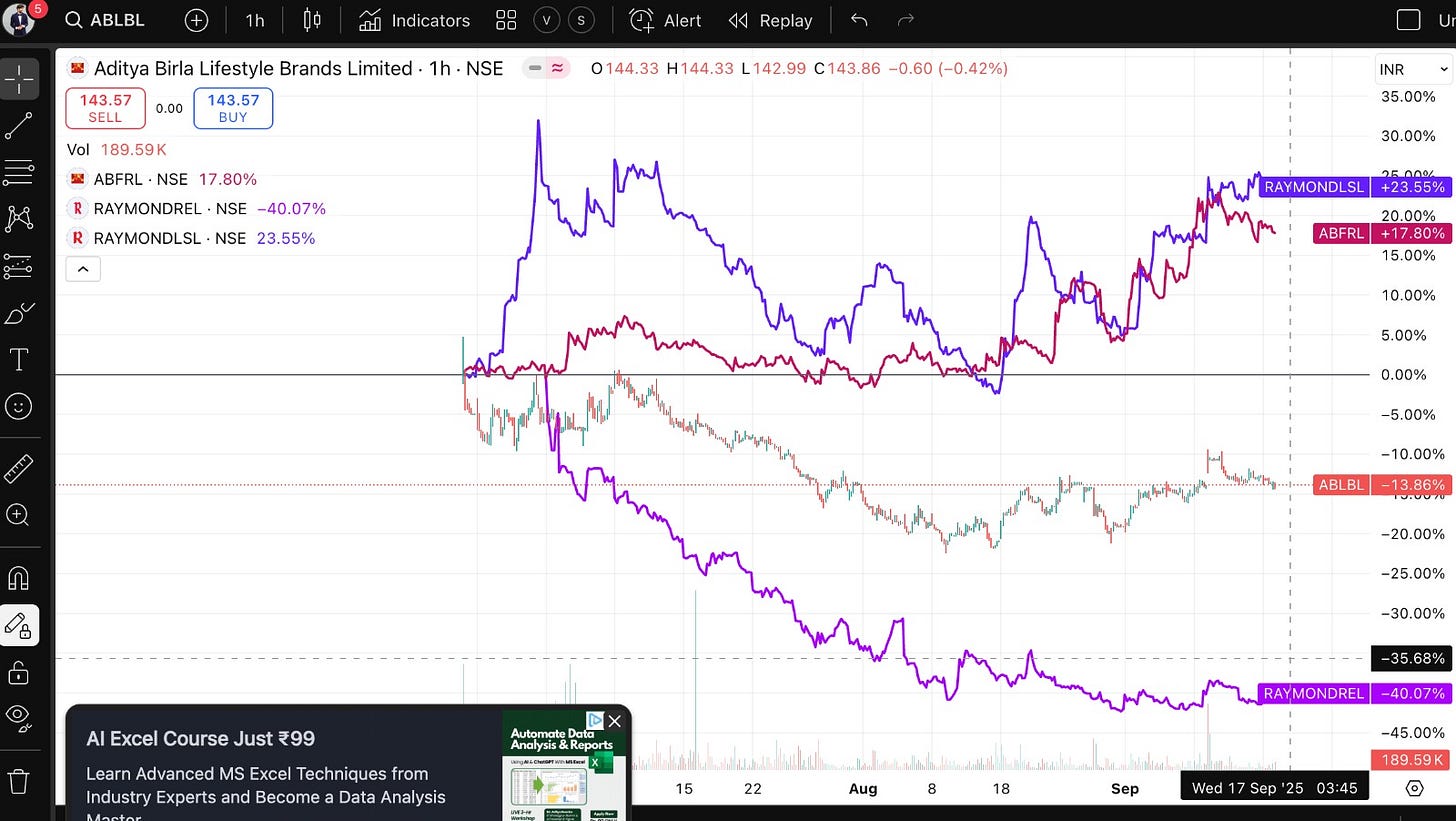This screenshot has width=1456, height=821.
Task: Click the 'S' quick indicator button
Action: [x=581, y=20]
